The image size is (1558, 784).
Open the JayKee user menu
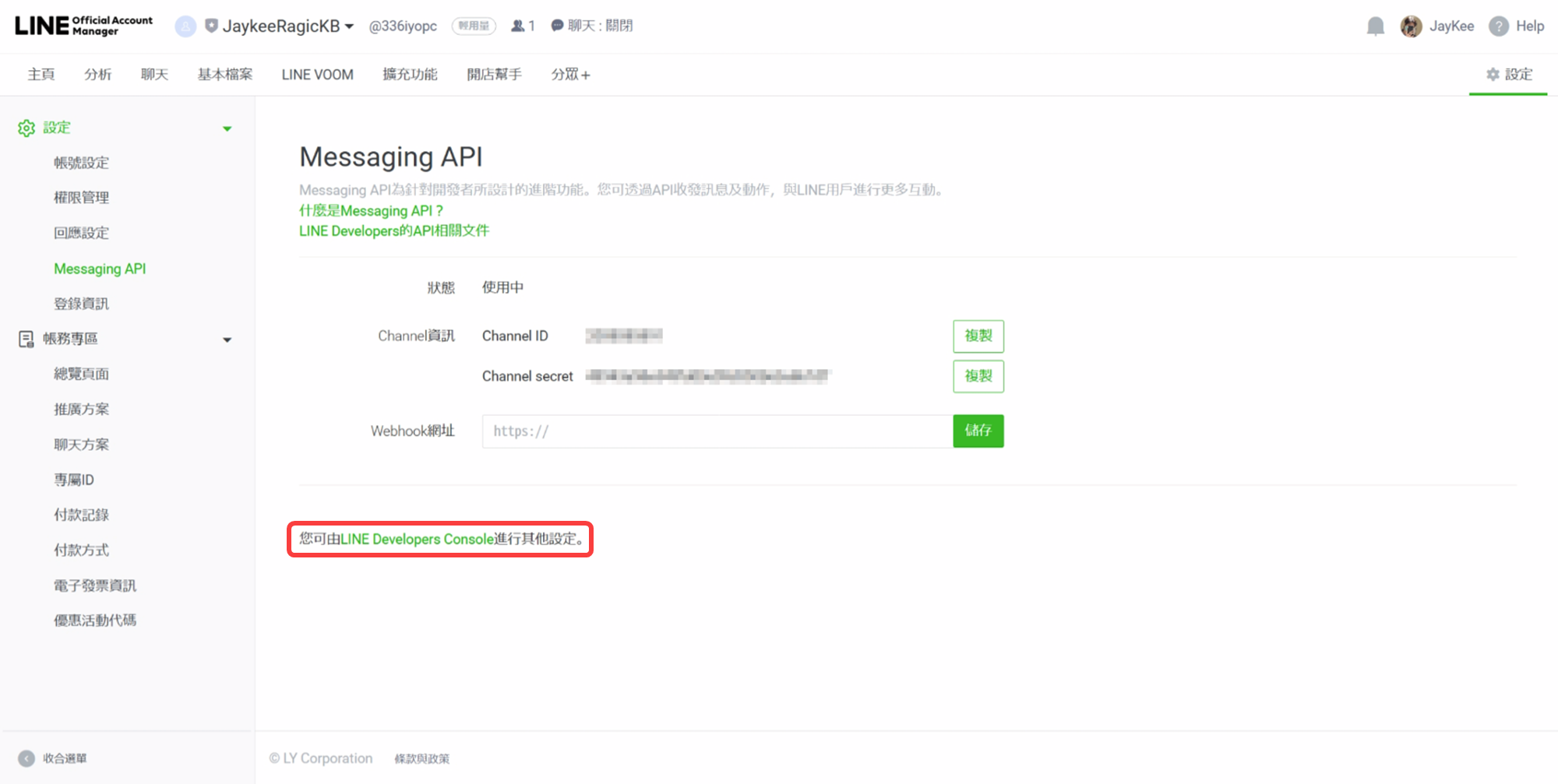[1451, 26]
